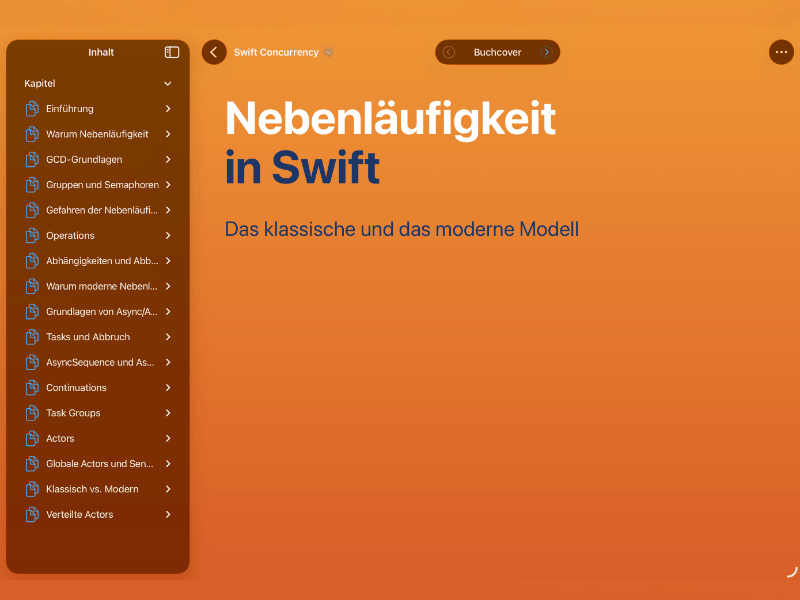
Task: Click the Gruppen und Semaphoren document icon
Action: (32, 185)
